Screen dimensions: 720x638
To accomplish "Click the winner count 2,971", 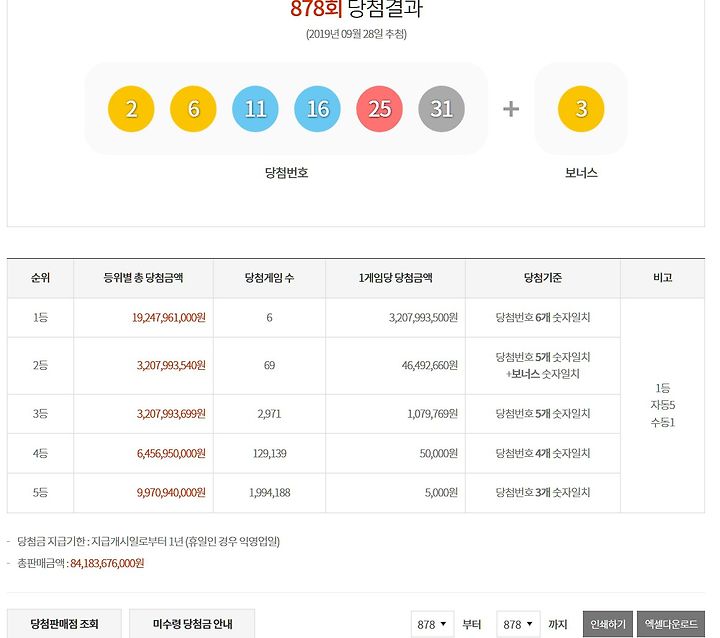I will click(269, 413).
